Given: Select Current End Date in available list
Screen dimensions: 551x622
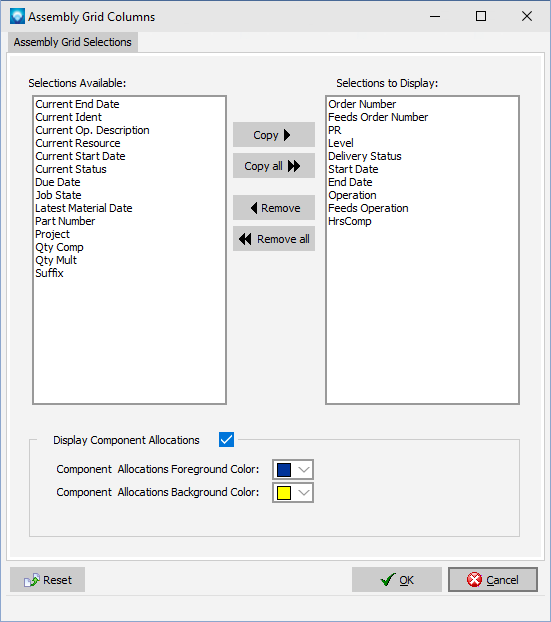Looking at the screenshot, I should pyautogui.click(x=77, y=104).
